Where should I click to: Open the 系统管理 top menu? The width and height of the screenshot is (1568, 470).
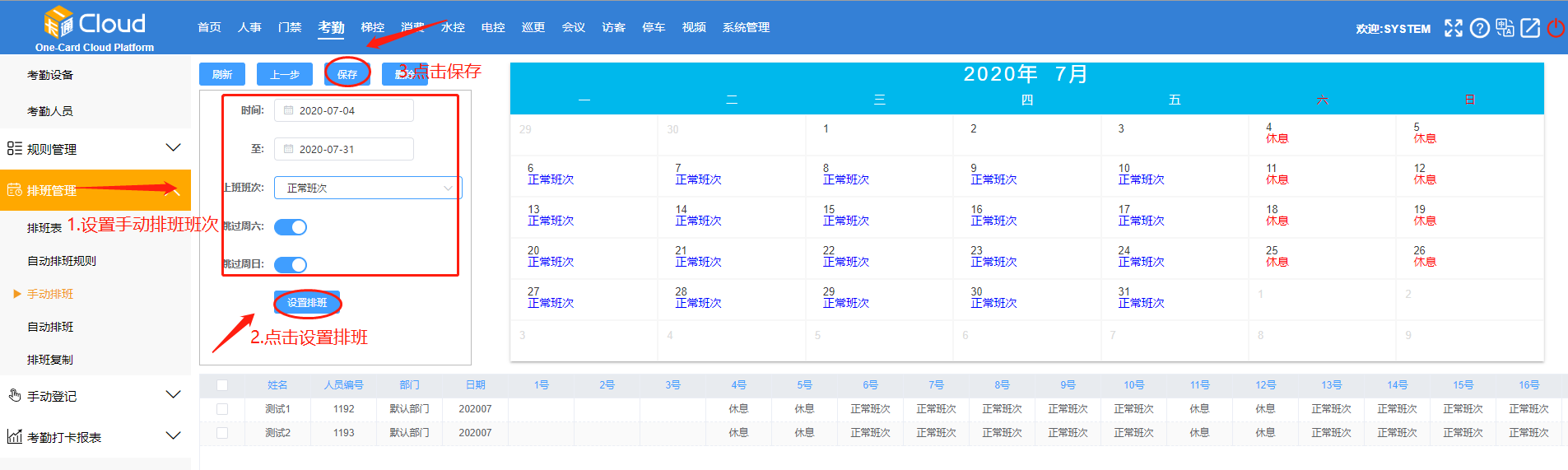click(746, 28)
